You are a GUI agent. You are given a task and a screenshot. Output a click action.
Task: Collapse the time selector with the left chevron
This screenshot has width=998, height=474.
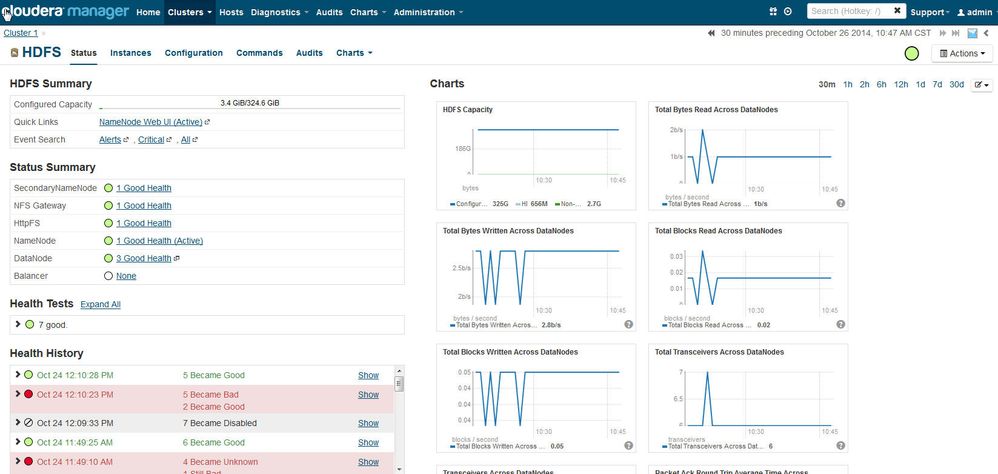tap(984, 33)
